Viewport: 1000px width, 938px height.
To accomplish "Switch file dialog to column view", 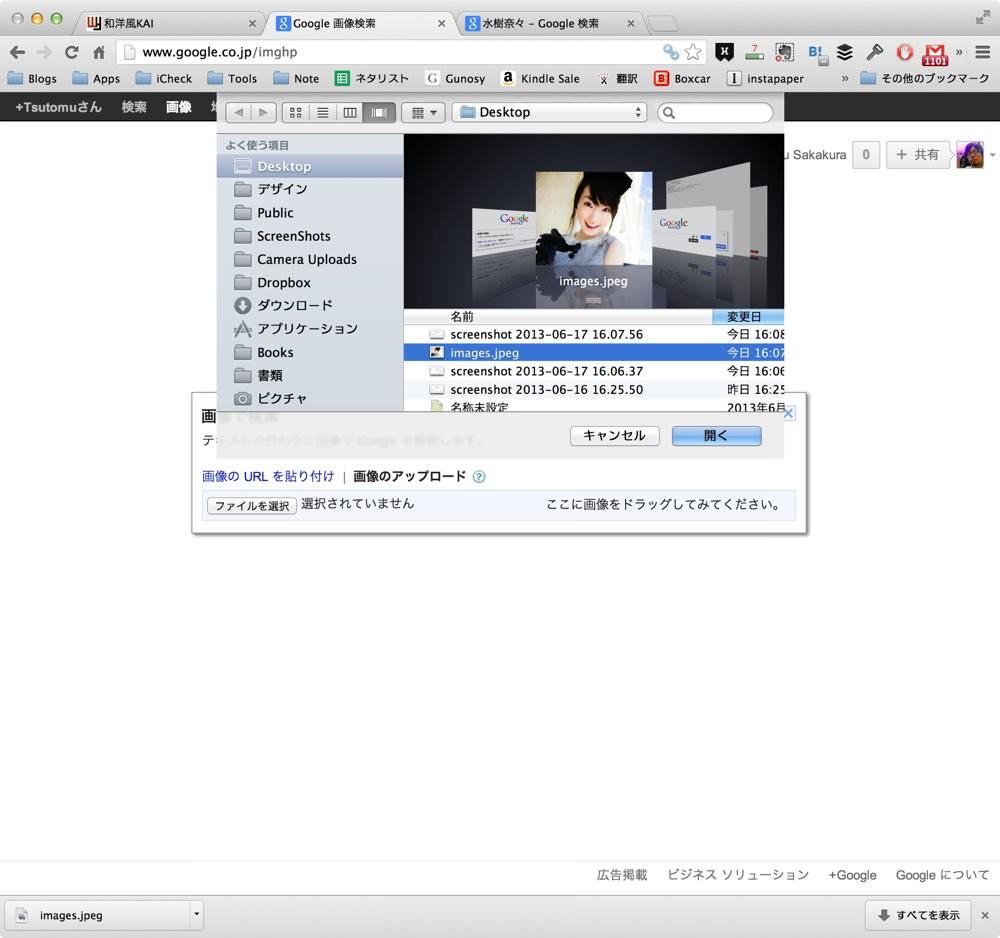I will pyautogui.click(x=349, y=113).
